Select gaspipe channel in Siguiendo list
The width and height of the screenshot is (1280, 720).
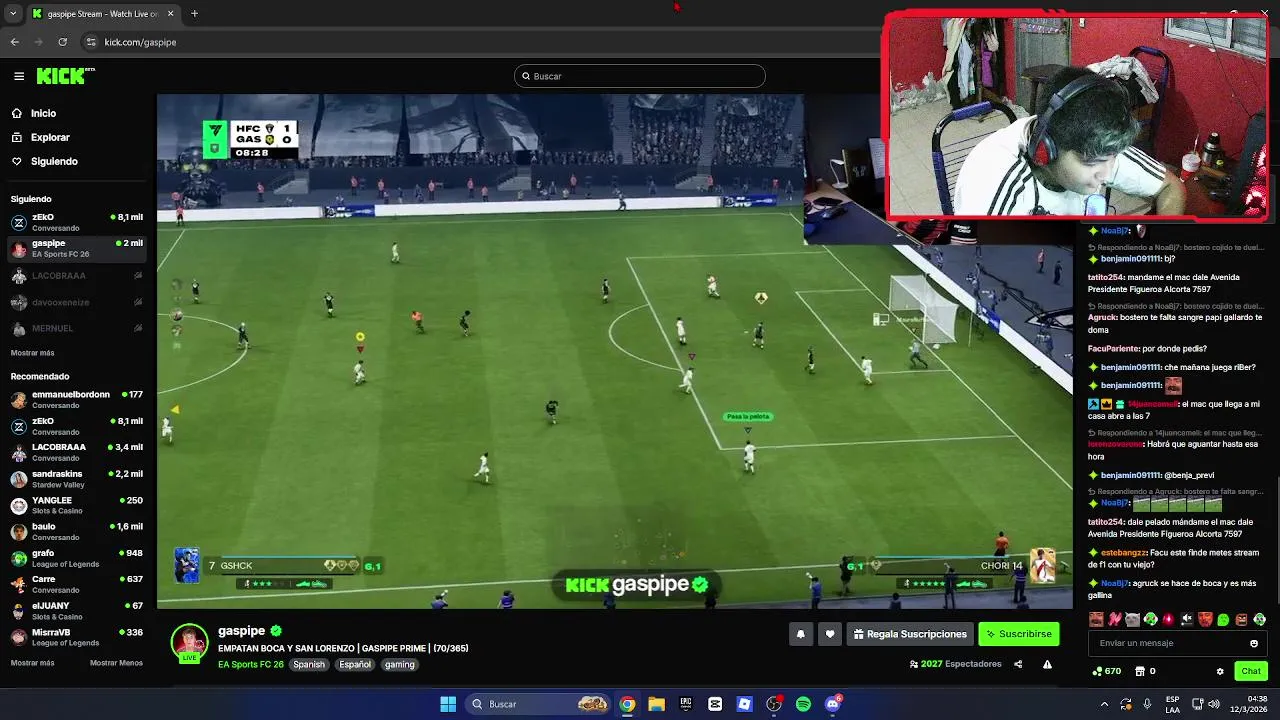pos(78,248)
